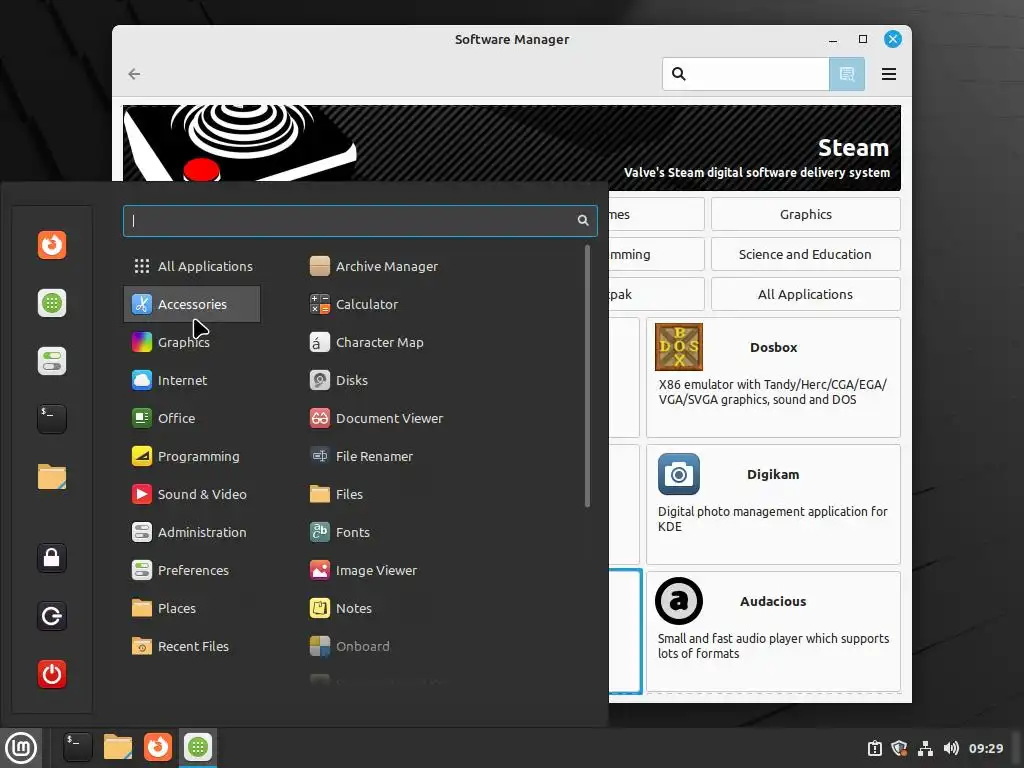Launch File Renamer
Image resolution: width=1024 pixels, height=768 pixels.
(x=362, y=456)
